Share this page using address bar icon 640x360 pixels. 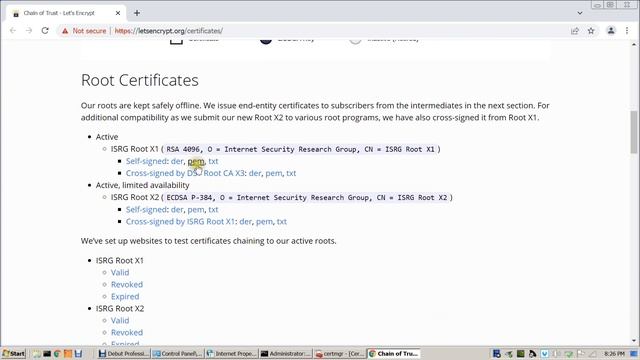[575, 31]
